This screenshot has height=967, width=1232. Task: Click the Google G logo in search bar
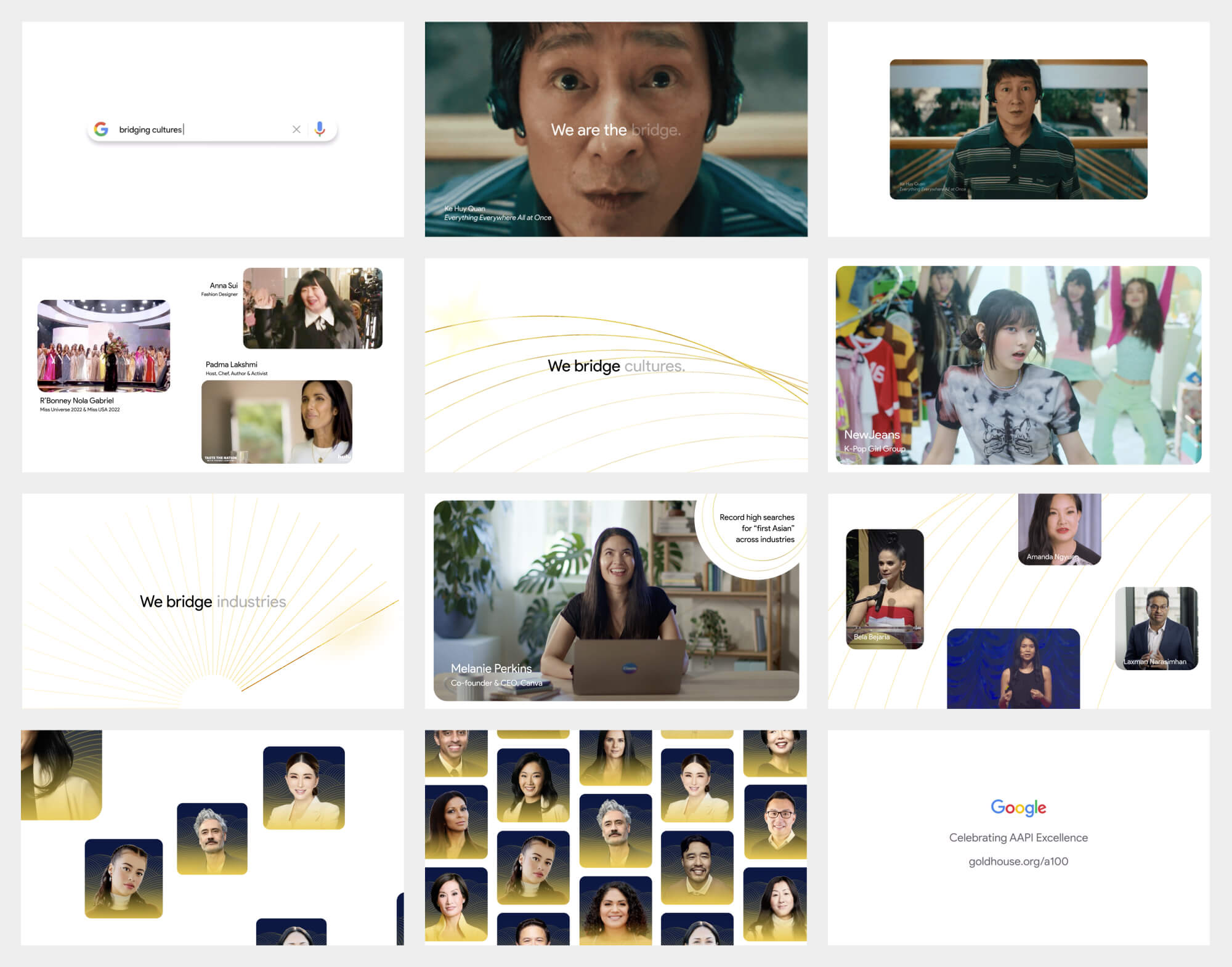click(101, 129)
